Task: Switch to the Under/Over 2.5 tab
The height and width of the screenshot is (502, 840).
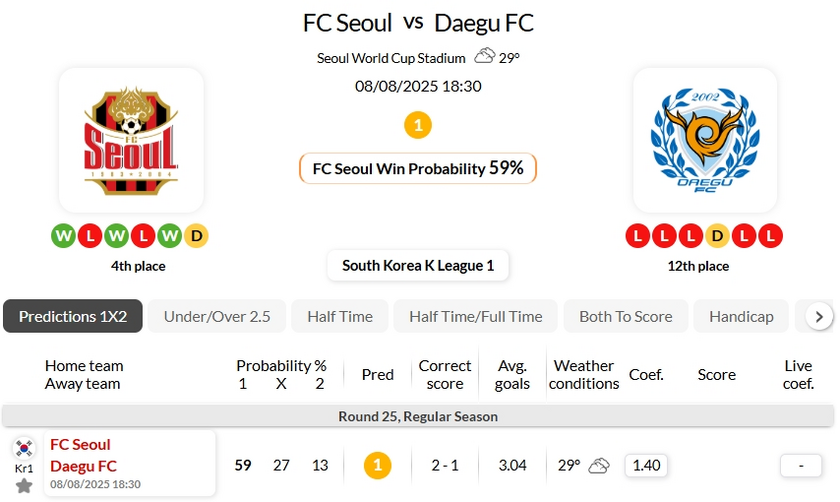Action: [217, 316]
